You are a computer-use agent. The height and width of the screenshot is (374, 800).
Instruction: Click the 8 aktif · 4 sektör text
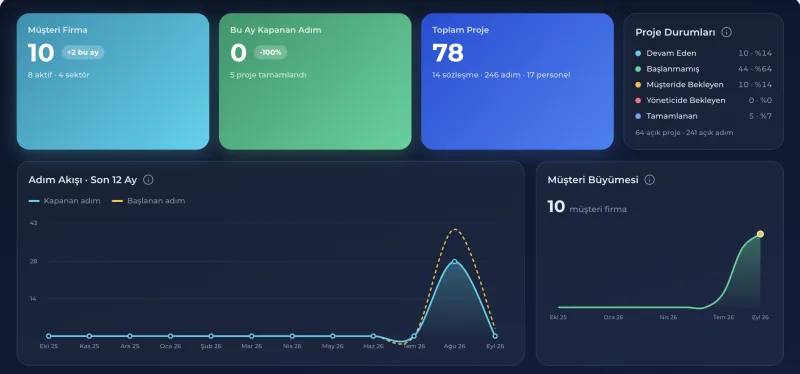click(59, 75)
